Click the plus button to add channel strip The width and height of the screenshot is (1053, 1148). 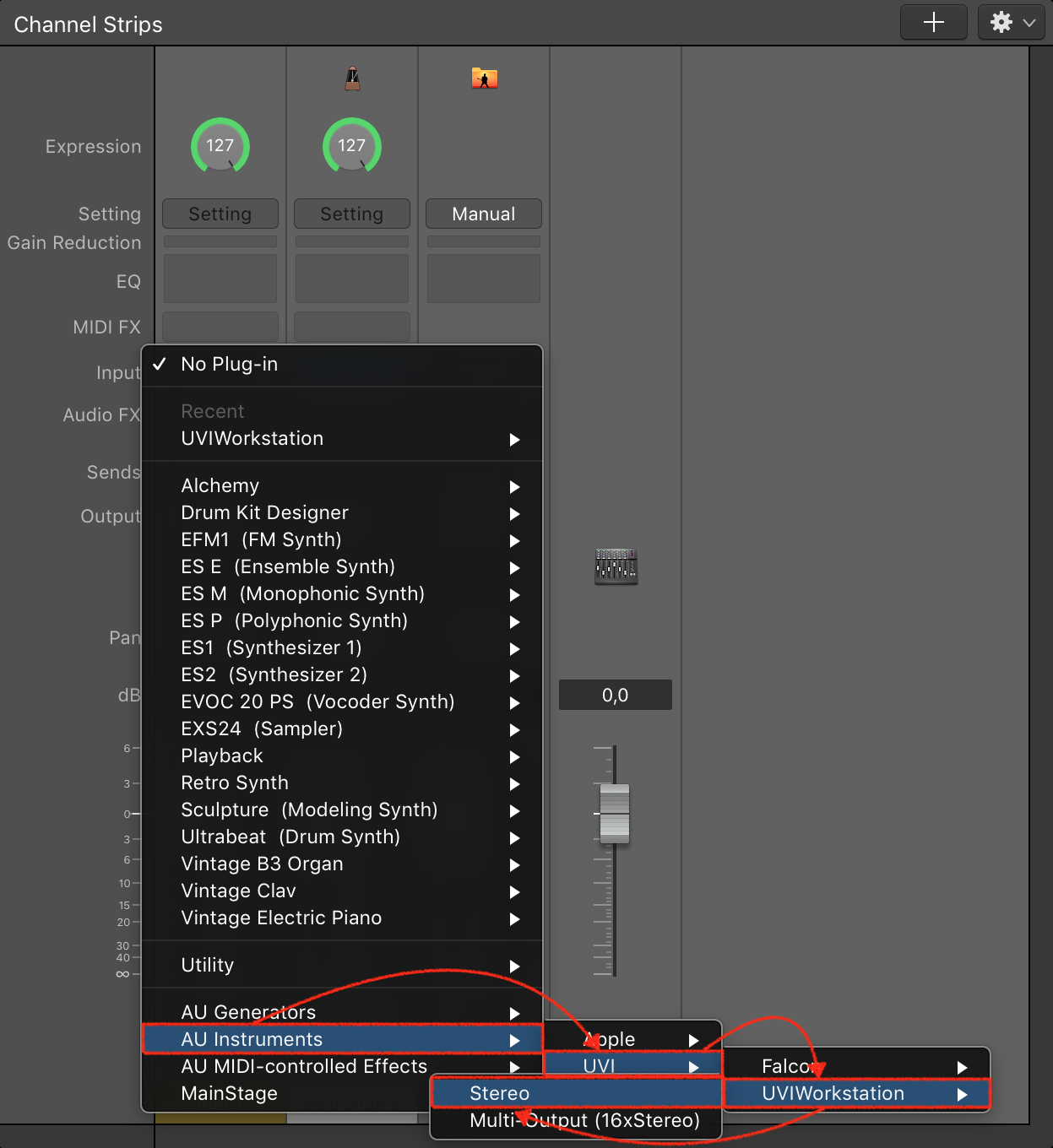pos(933,22)
